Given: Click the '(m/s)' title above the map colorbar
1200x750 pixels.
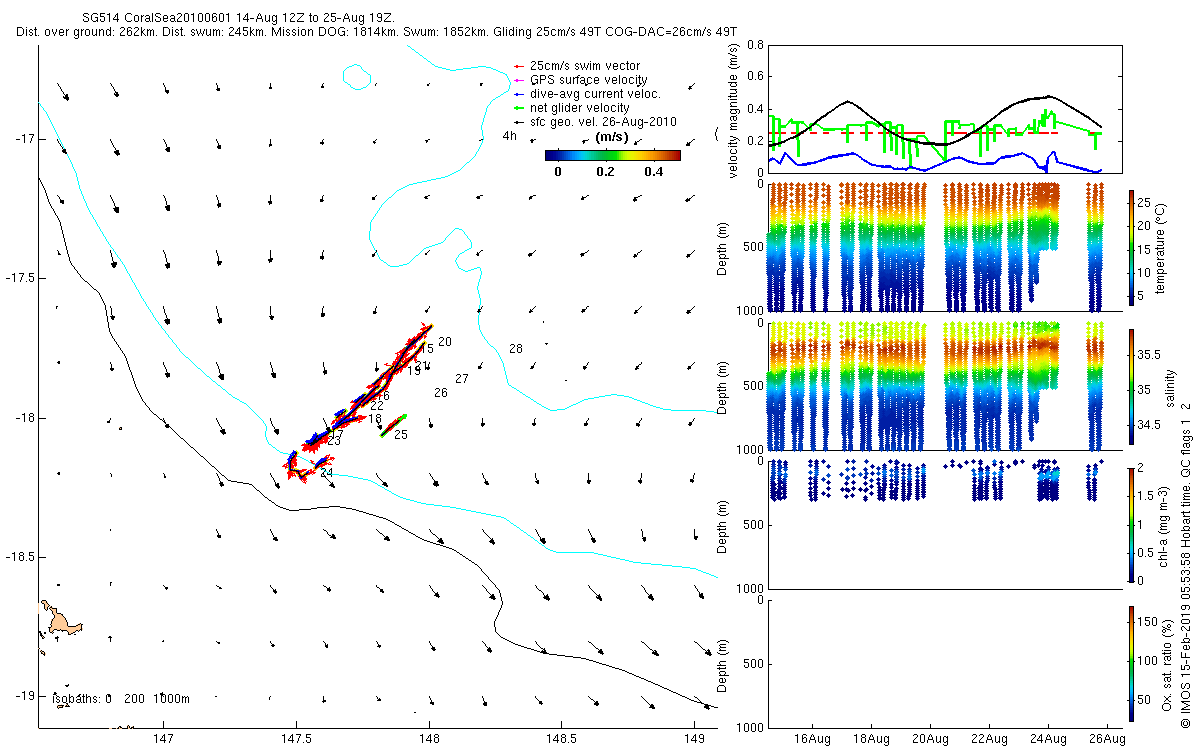Looking at the screenshot, I should pos(612,136).
